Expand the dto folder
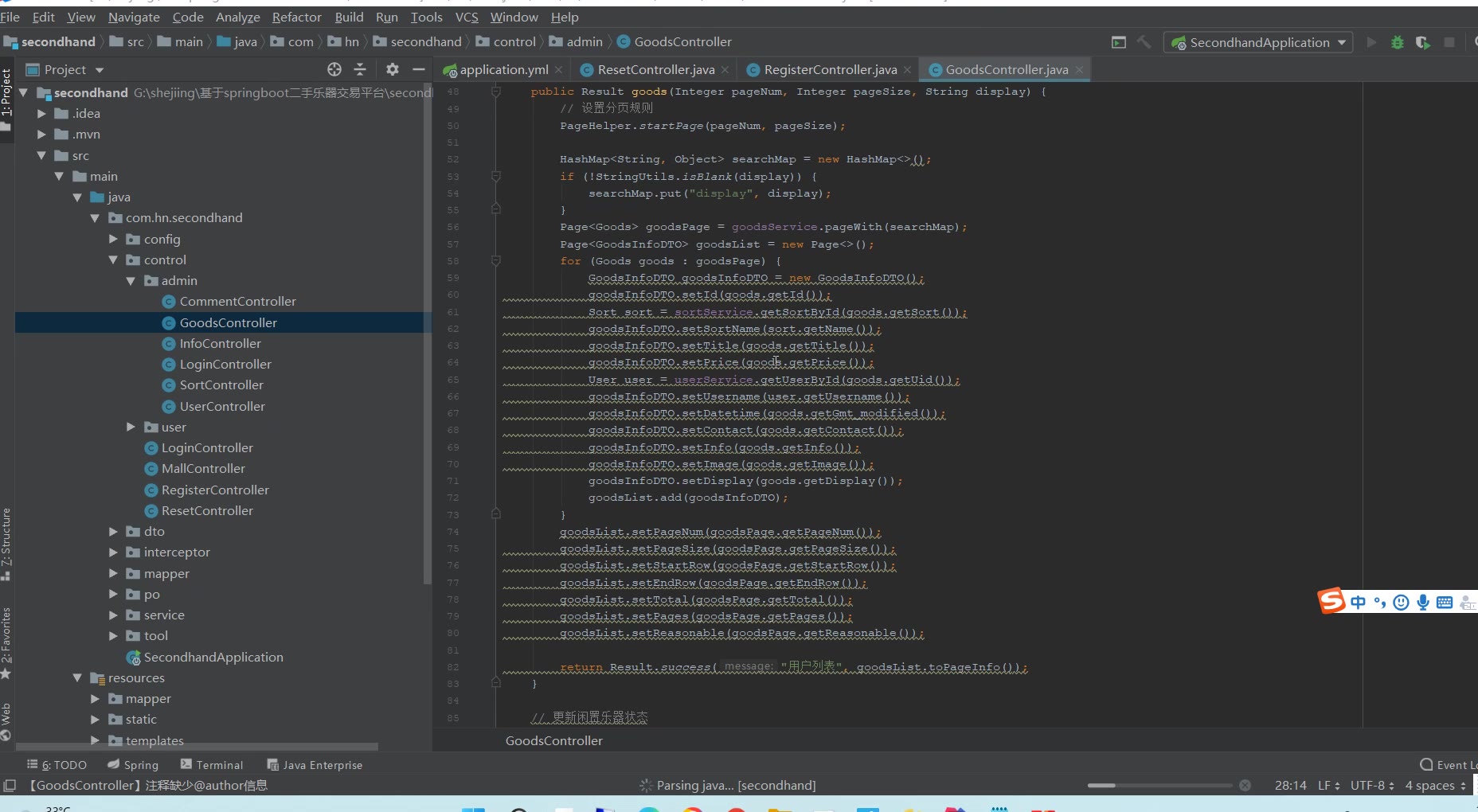Image resolution: width=1478 pixels, height=812 pixels. tap(113, 531)
